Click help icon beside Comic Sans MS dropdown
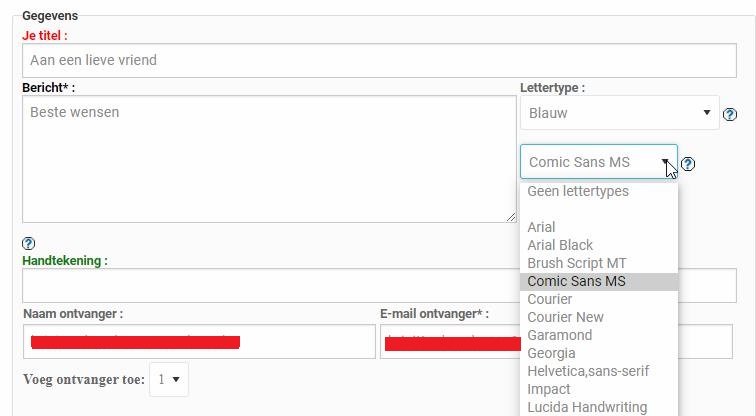The width and height of the screenshot is (756, 416). 688,164
